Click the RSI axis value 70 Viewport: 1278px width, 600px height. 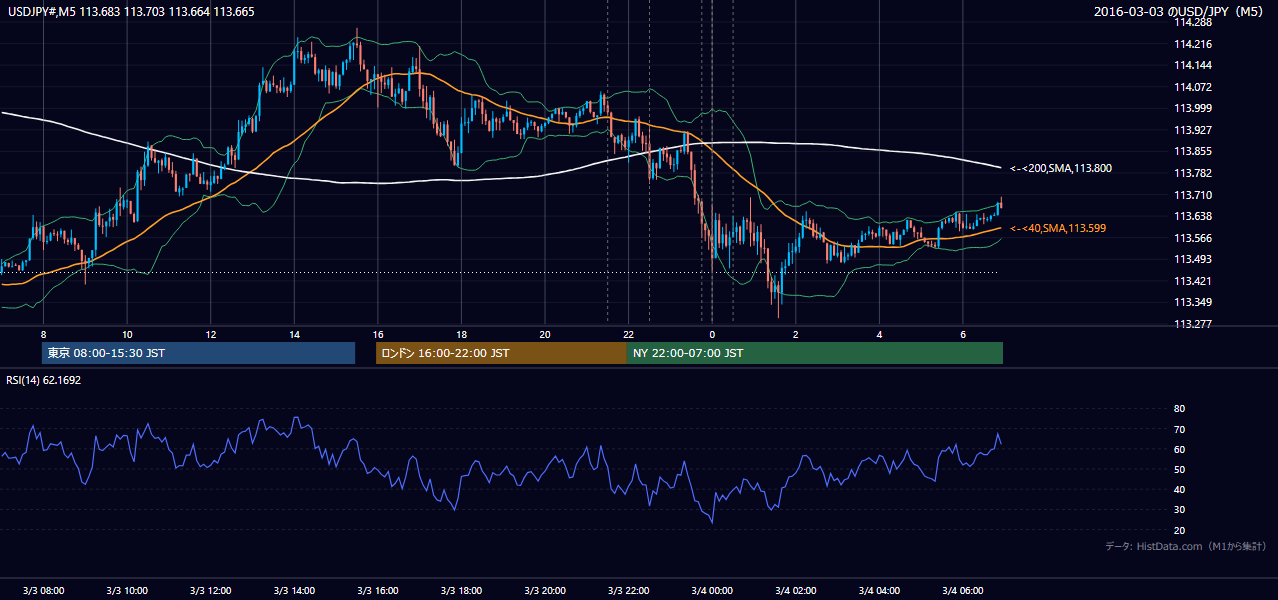1179,429
